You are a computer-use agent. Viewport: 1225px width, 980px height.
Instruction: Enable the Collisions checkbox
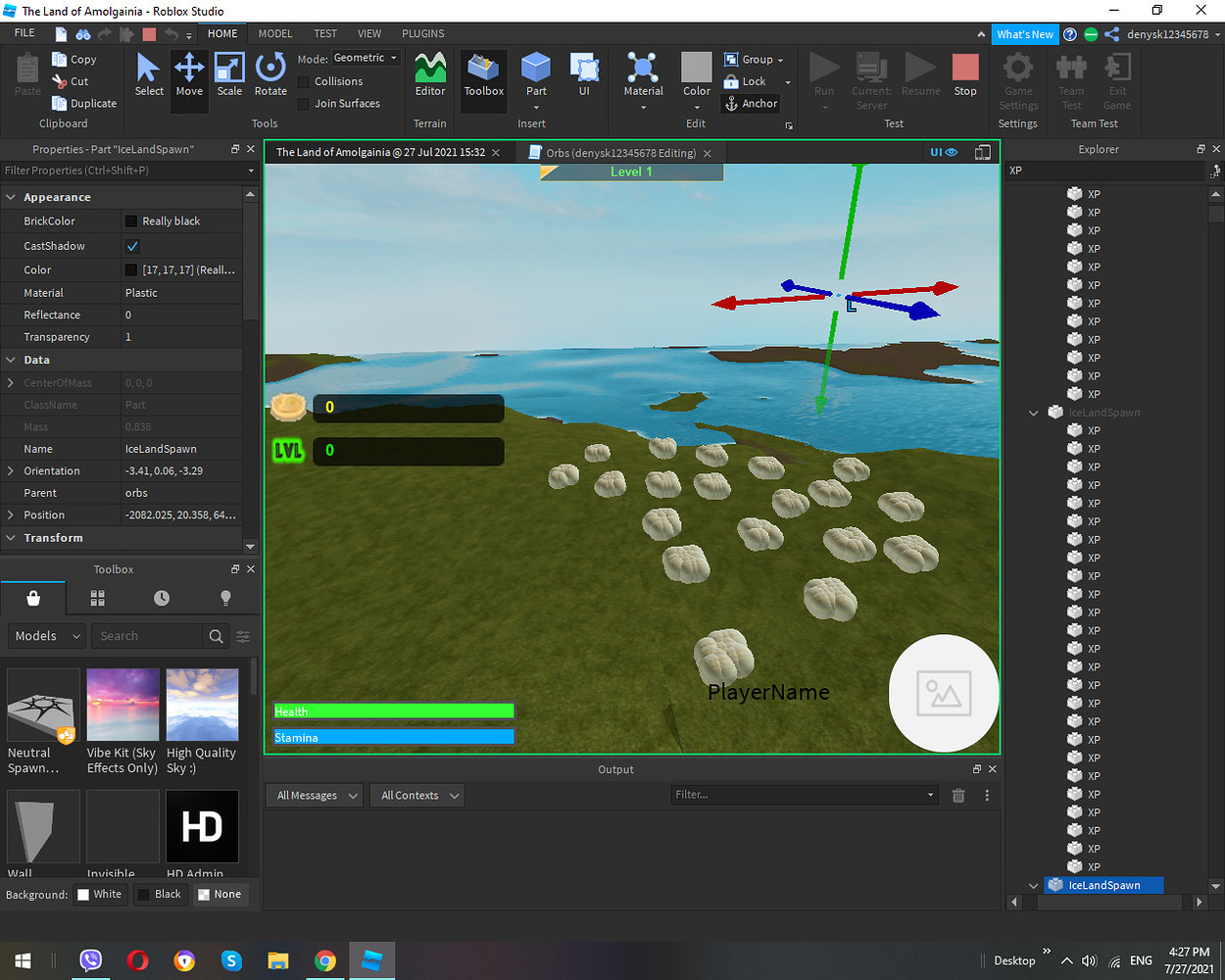point(304,82)
